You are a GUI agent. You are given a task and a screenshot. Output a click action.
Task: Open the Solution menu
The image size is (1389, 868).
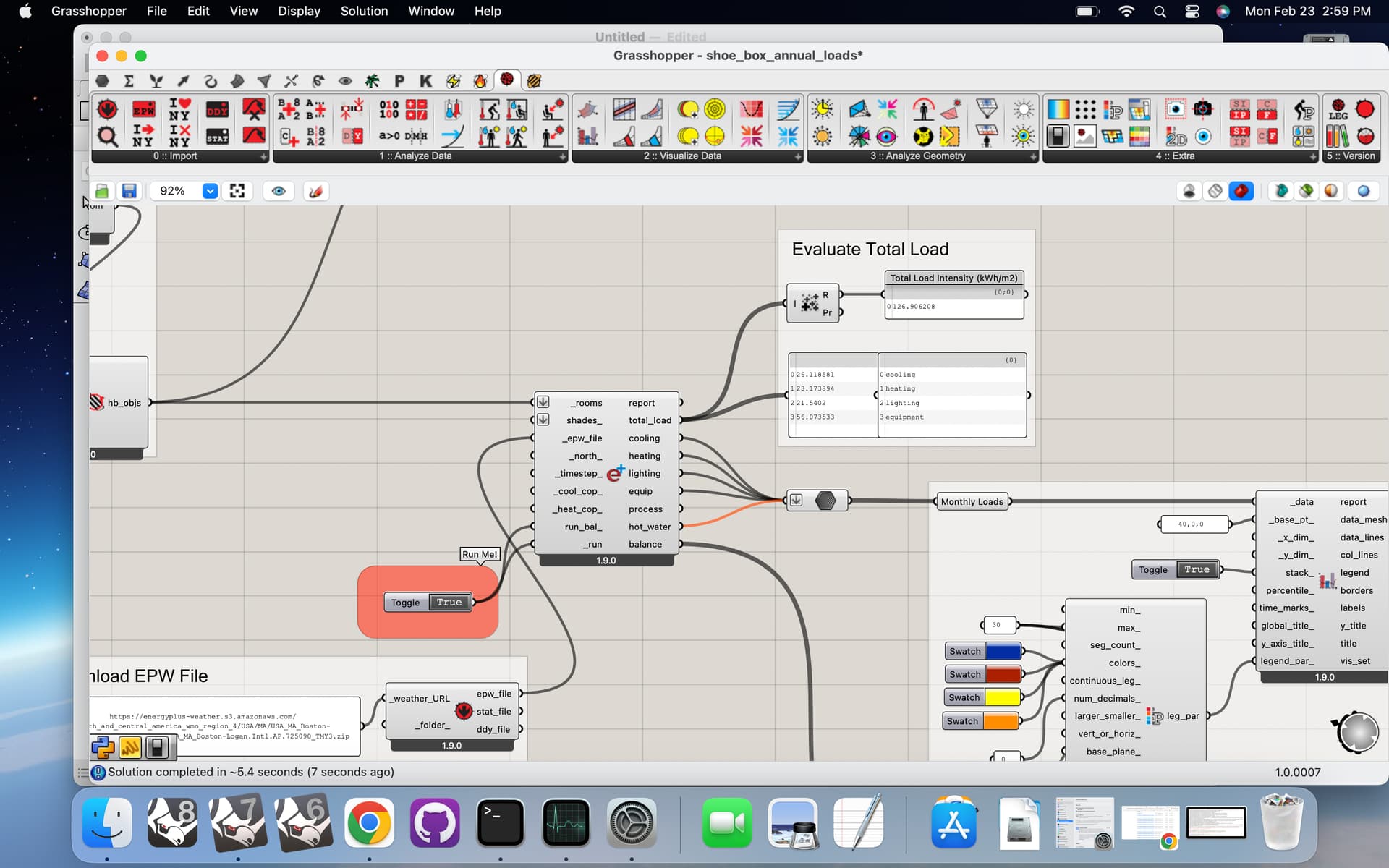(x=364, y=11)
